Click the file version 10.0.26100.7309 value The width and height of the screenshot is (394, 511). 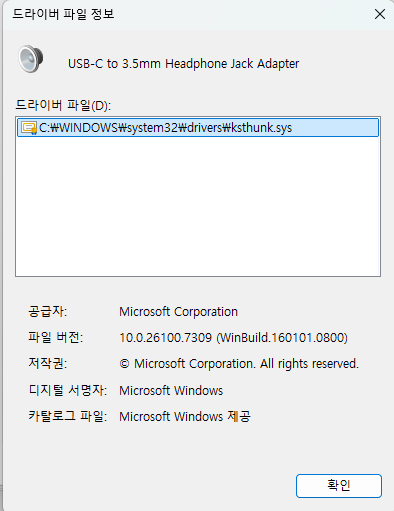click(233, 338)
